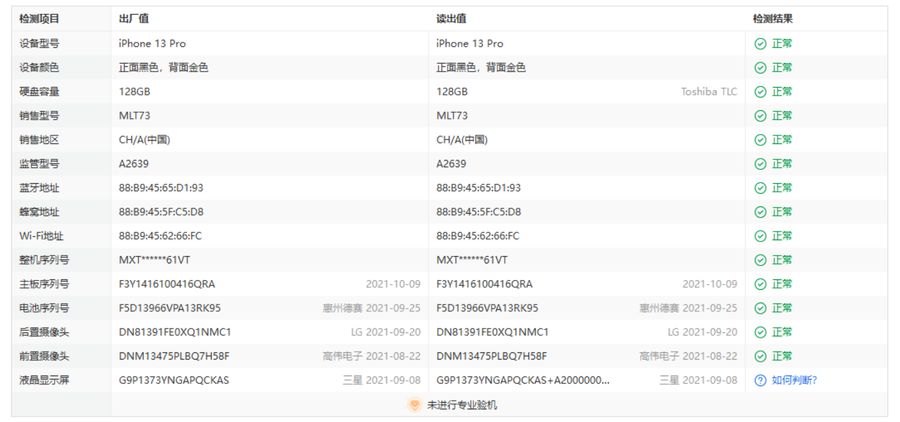Image resolution: width=900 pixels, height=422 pixels.
Task: Click the 检测项目 column header
Action: tap(39, 19)
